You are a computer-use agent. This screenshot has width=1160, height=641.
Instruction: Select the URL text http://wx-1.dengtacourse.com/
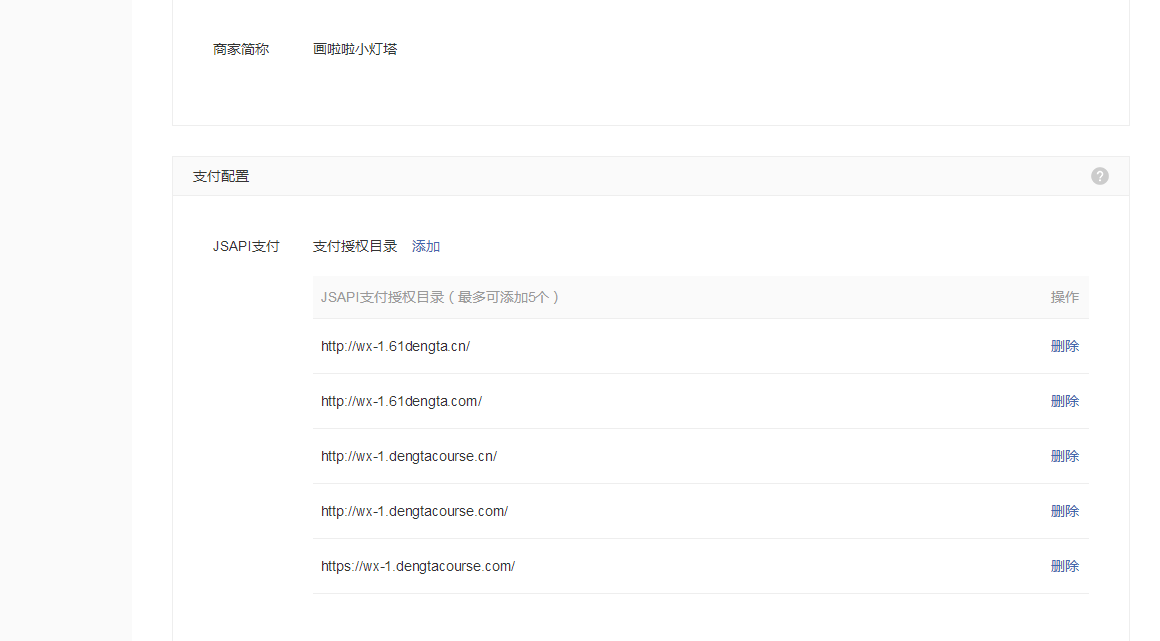coord(414,511)
